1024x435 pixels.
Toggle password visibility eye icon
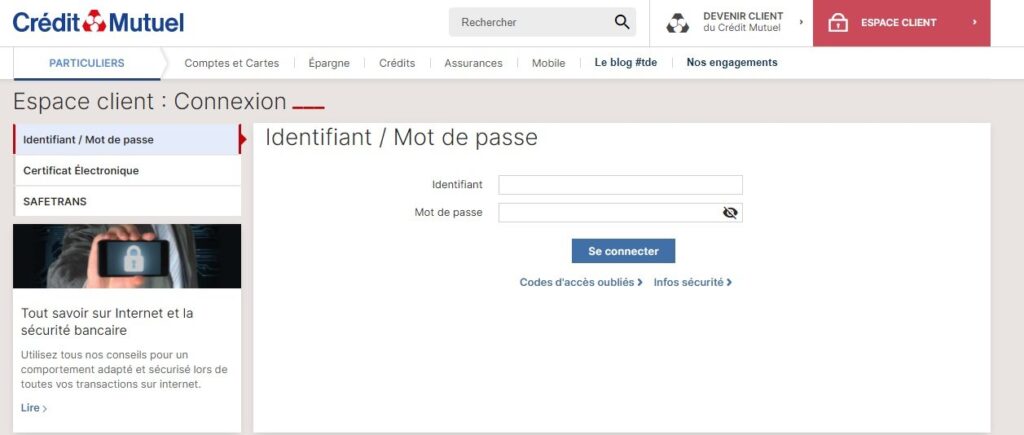click(730, 212)
